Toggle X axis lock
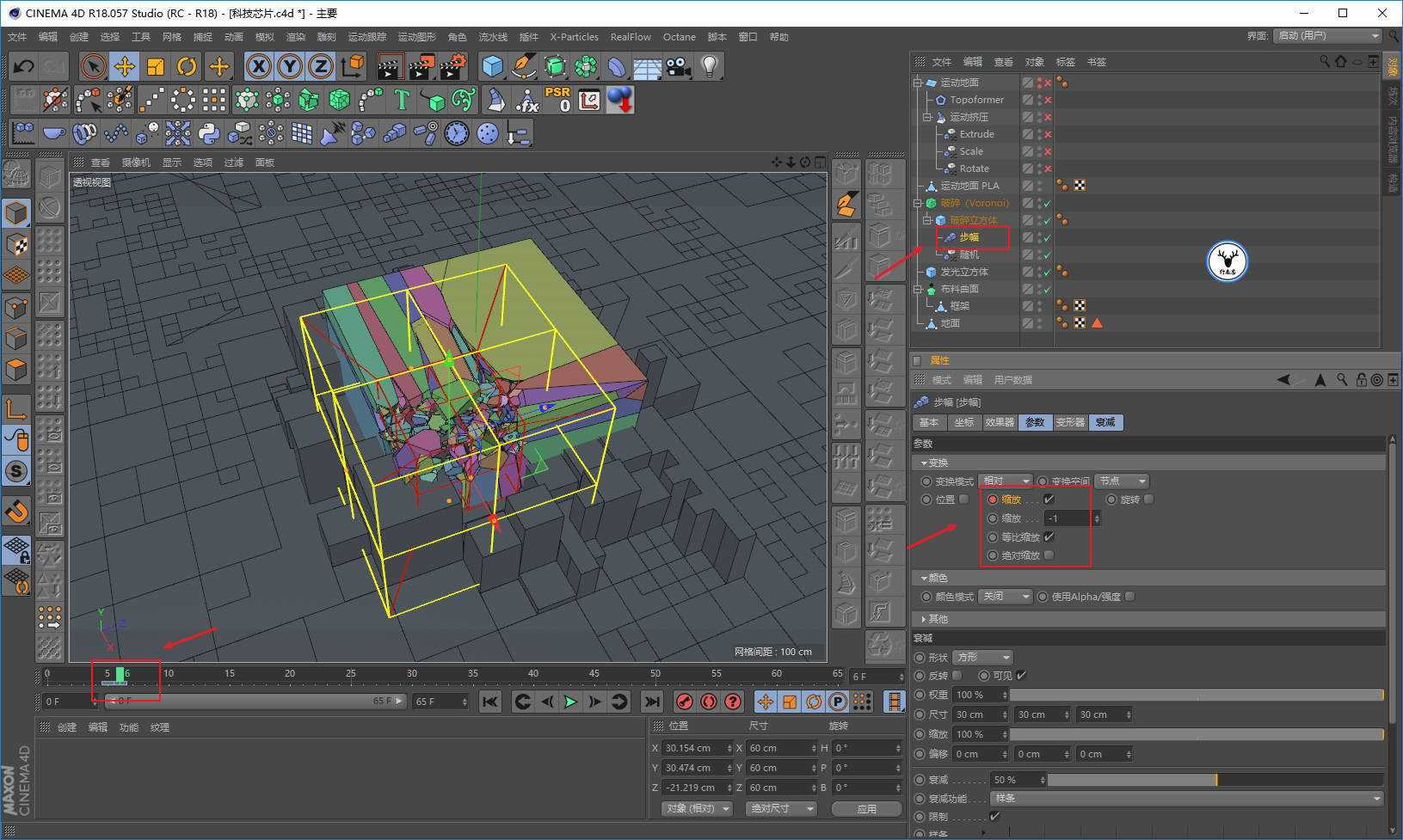 (259, 66)
